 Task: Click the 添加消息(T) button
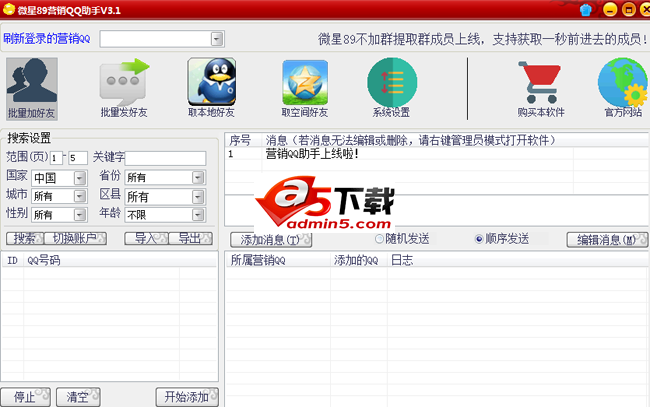click(x=271, y=240)
